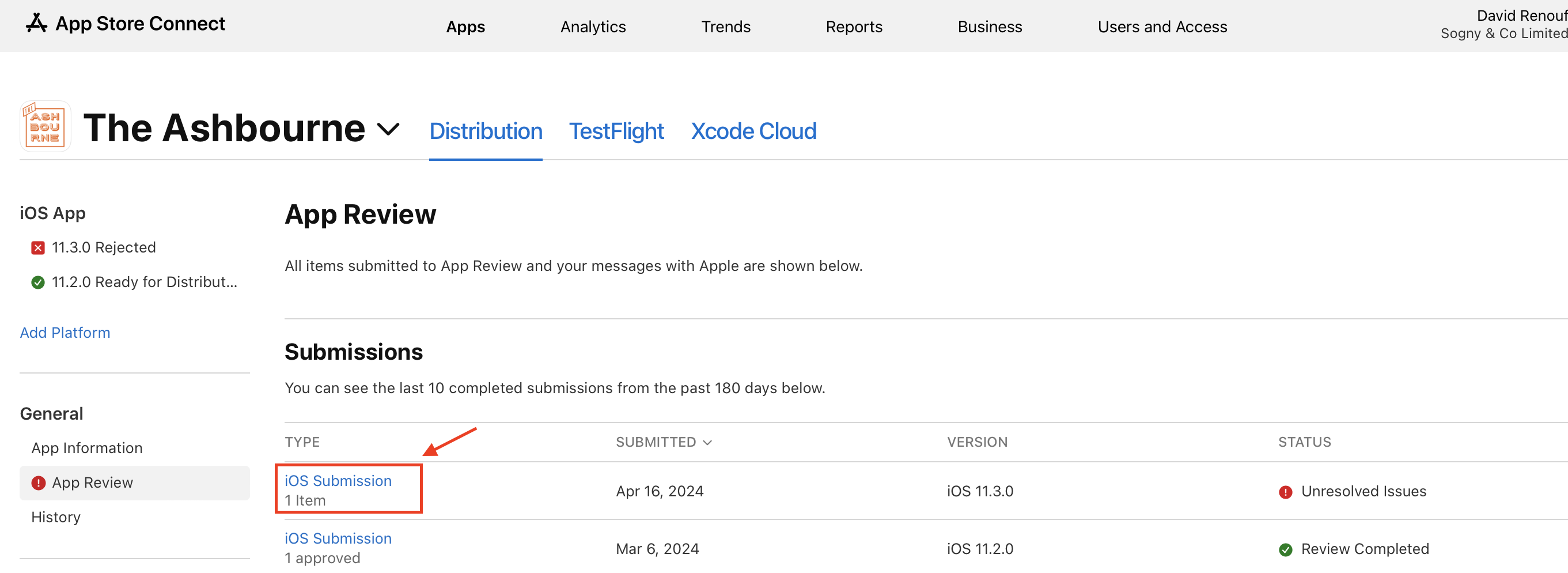1568x573 pixels.
Task: Click the 'Apr 16, 2024' date cell
Action: click(660, 492)
